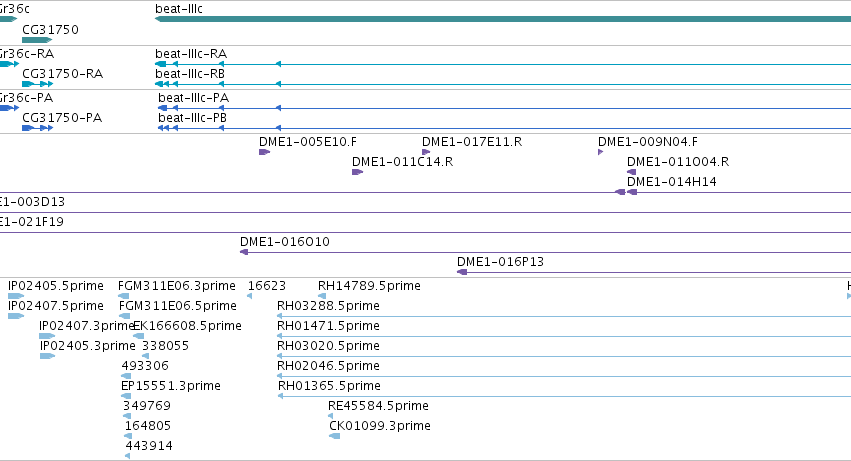Select the DME1-009N04.F small triangle
Image resolution: width=851 pixels, height=461 pixels.
pyautogui.click(x=600, y=152)
